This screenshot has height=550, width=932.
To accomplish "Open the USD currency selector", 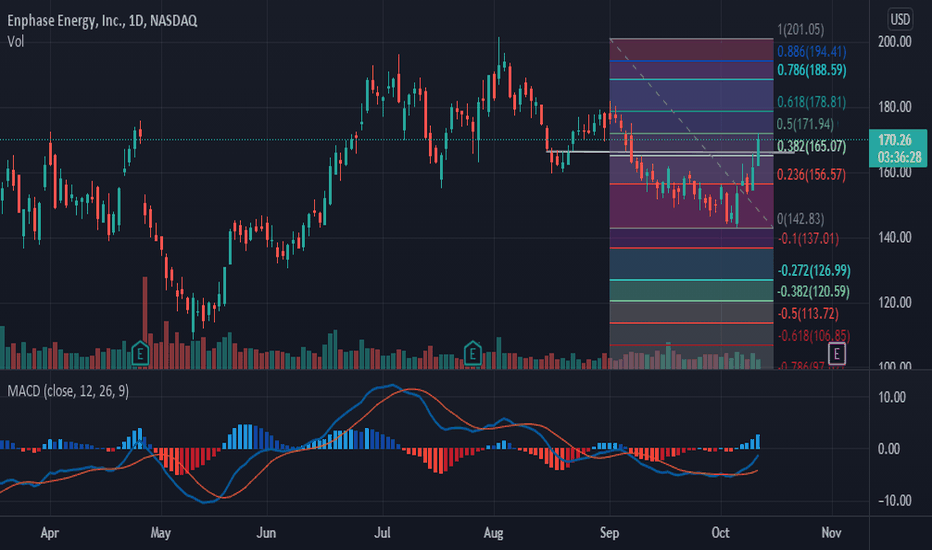I will click(x=899, y=20).
